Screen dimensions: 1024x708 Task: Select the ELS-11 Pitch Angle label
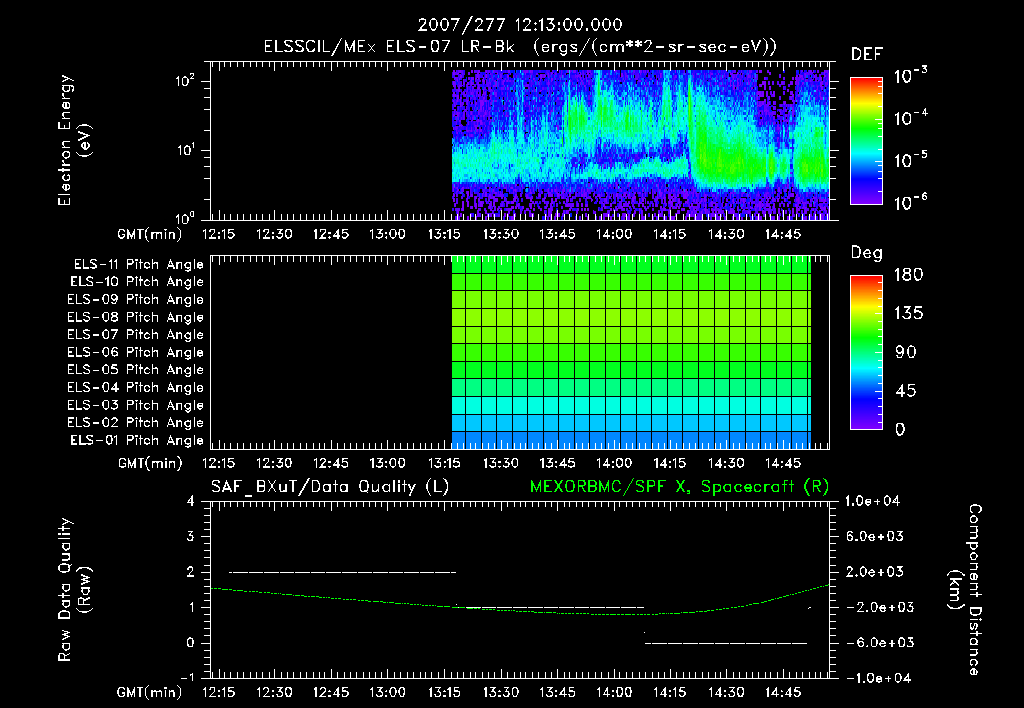(138, 265)
